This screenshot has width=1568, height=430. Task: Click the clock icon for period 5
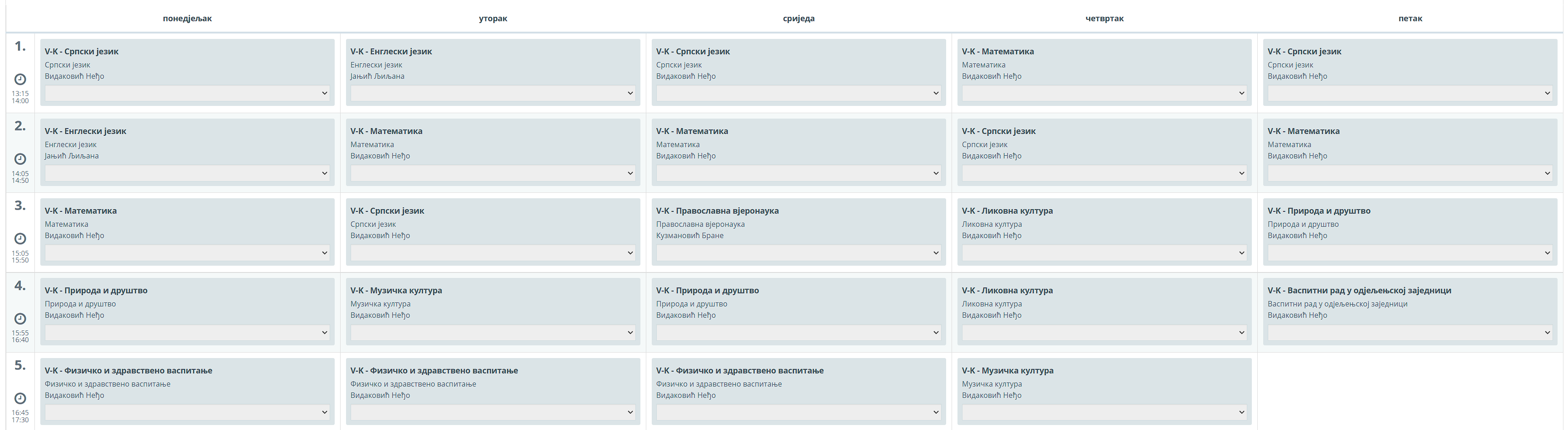[x=20, y=398]
